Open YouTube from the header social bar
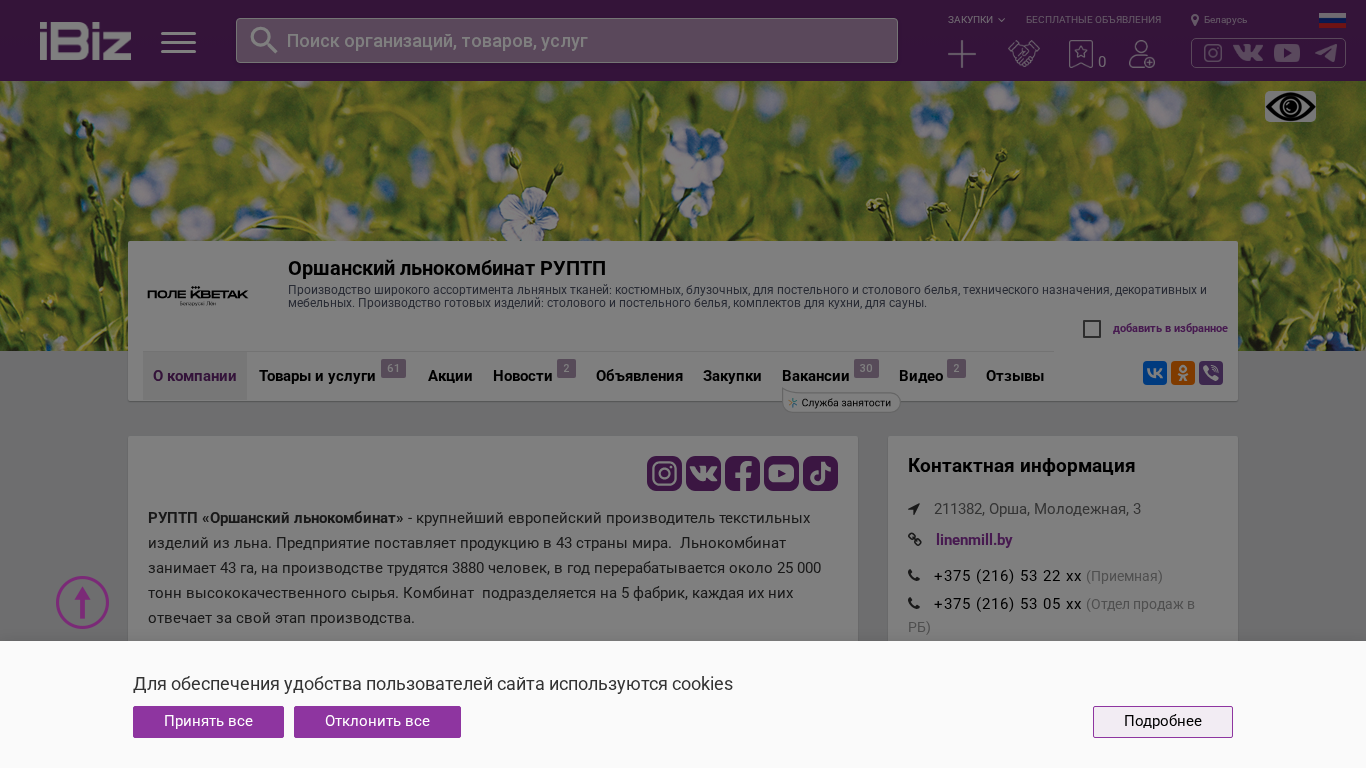 point(1287,53)
